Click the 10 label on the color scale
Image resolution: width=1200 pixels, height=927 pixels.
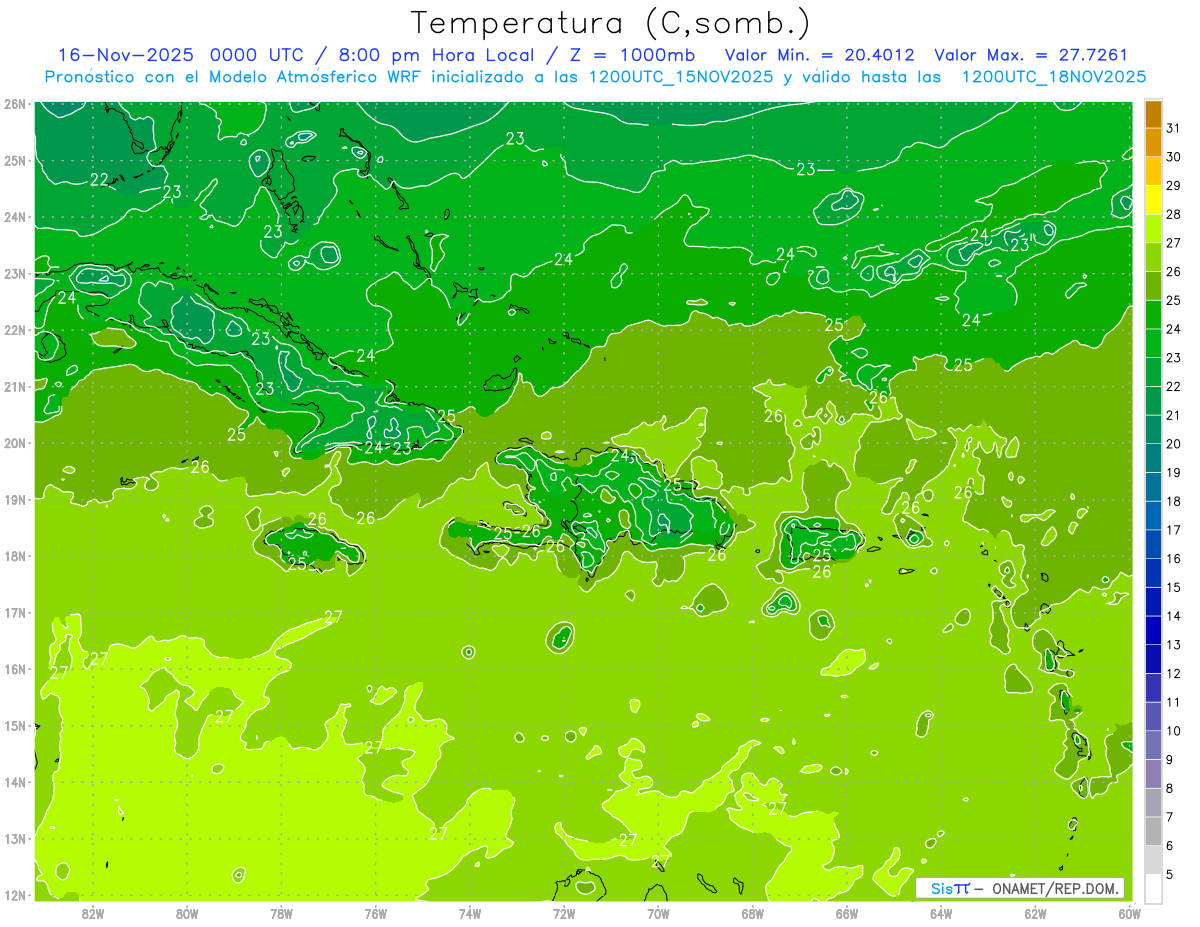pyautogui.click(x=1173, y=731)
